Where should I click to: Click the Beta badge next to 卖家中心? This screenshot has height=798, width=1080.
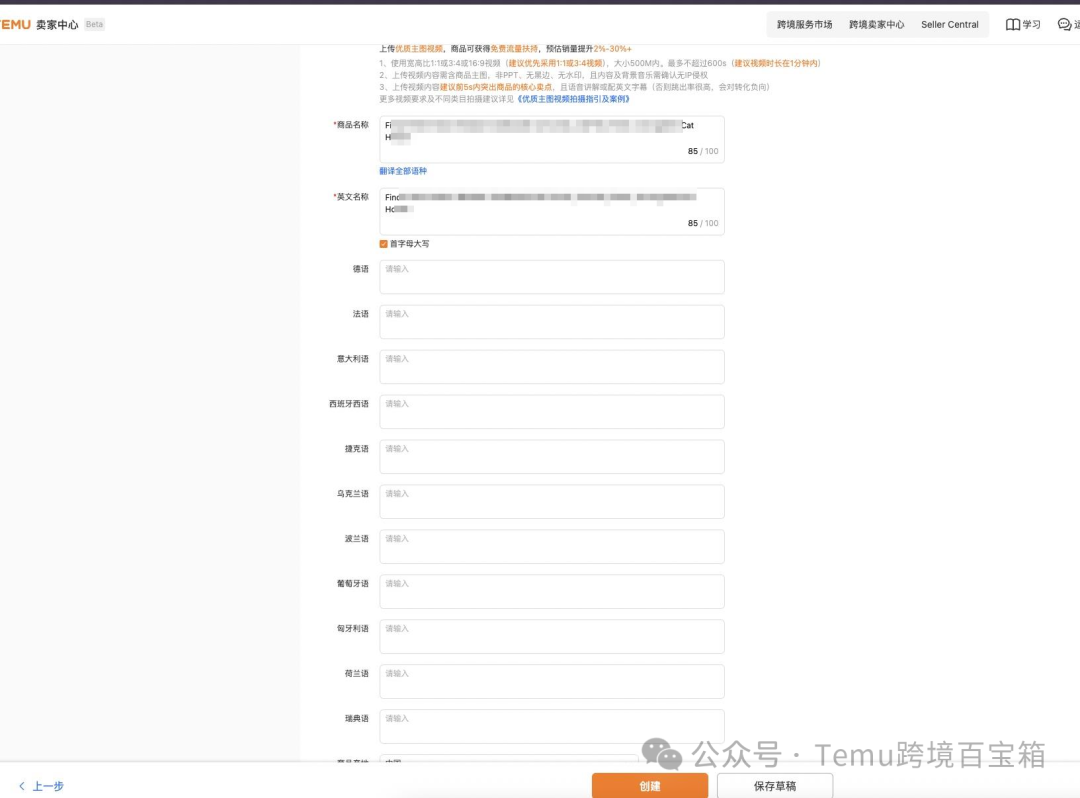click(94, 25)
